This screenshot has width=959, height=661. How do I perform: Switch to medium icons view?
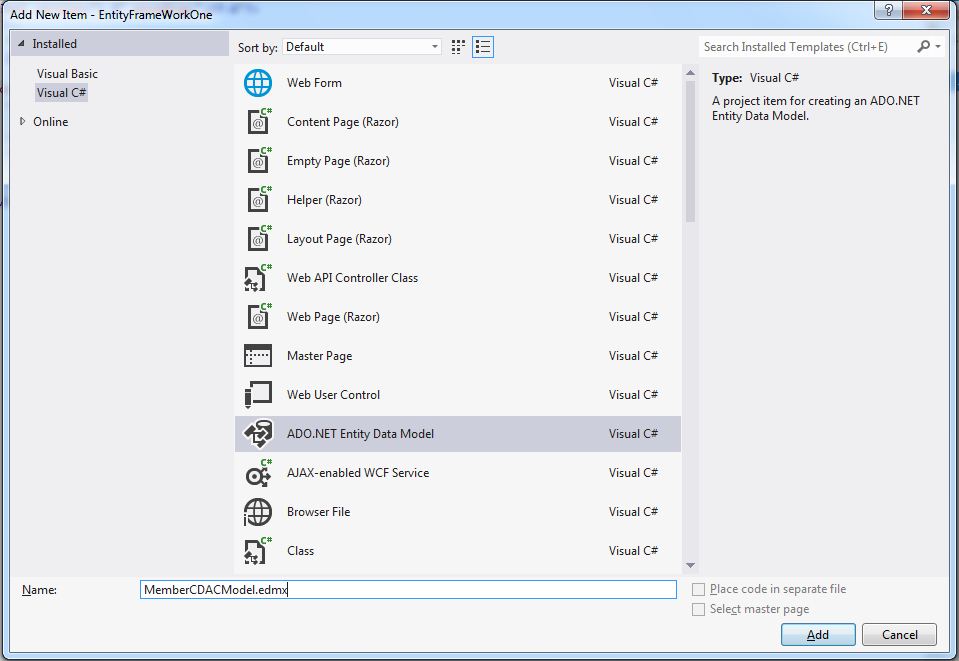[458, 47]
